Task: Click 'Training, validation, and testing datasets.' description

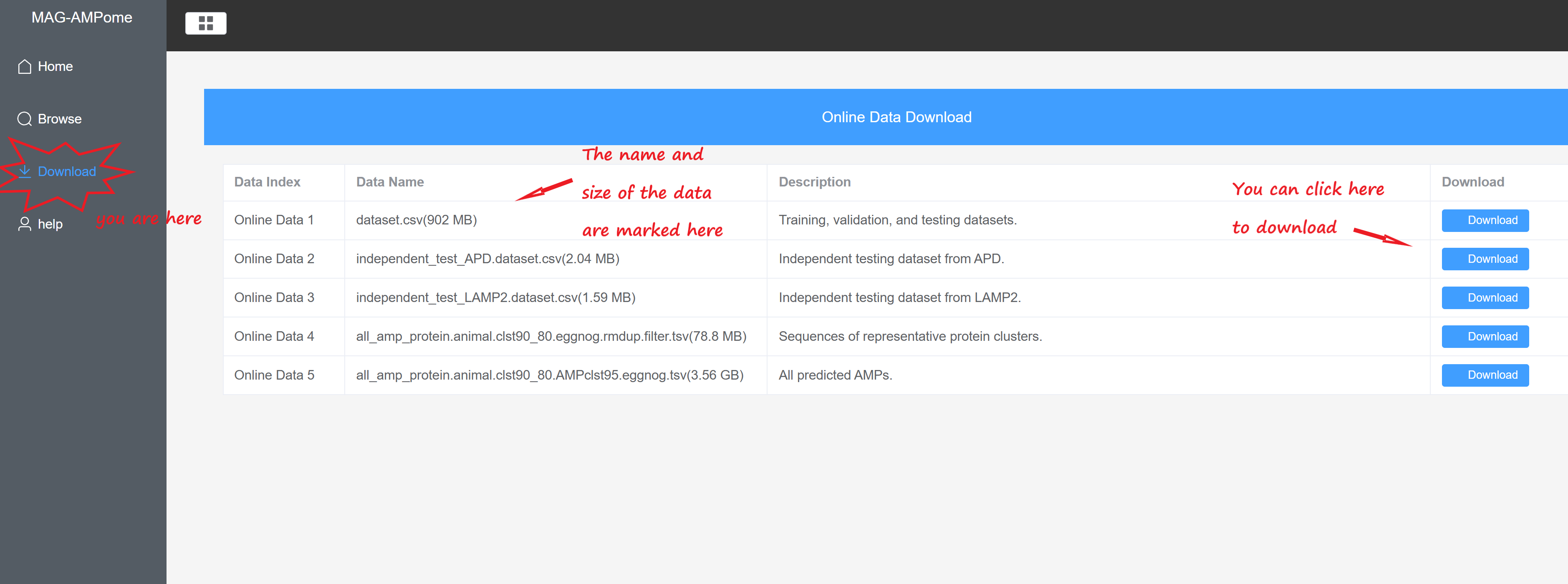Action: tap(897, 220)
